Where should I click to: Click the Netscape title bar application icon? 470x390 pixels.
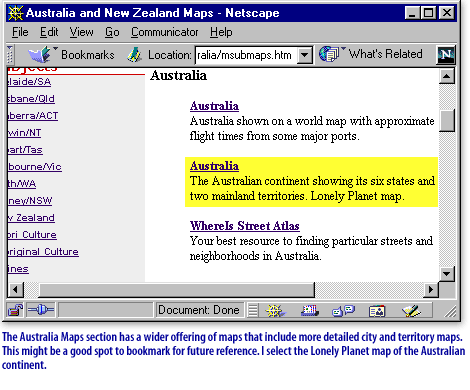[15, 13]
